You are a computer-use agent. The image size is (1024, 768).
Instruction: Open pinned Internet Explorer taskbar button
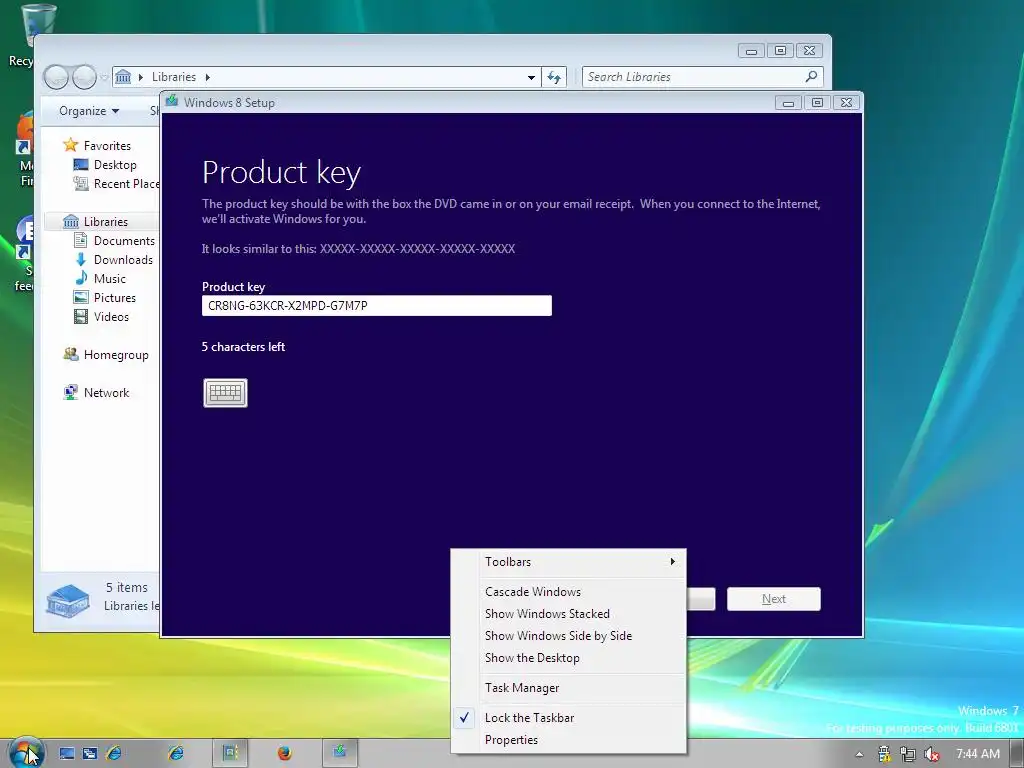(x=175, y=753)
